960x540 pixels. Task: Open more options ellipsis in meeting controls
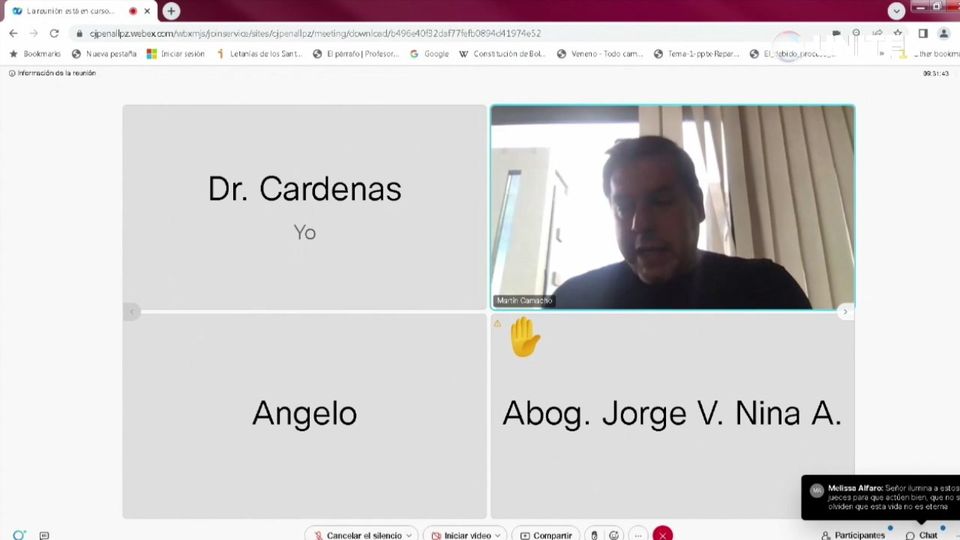(637, 535)
